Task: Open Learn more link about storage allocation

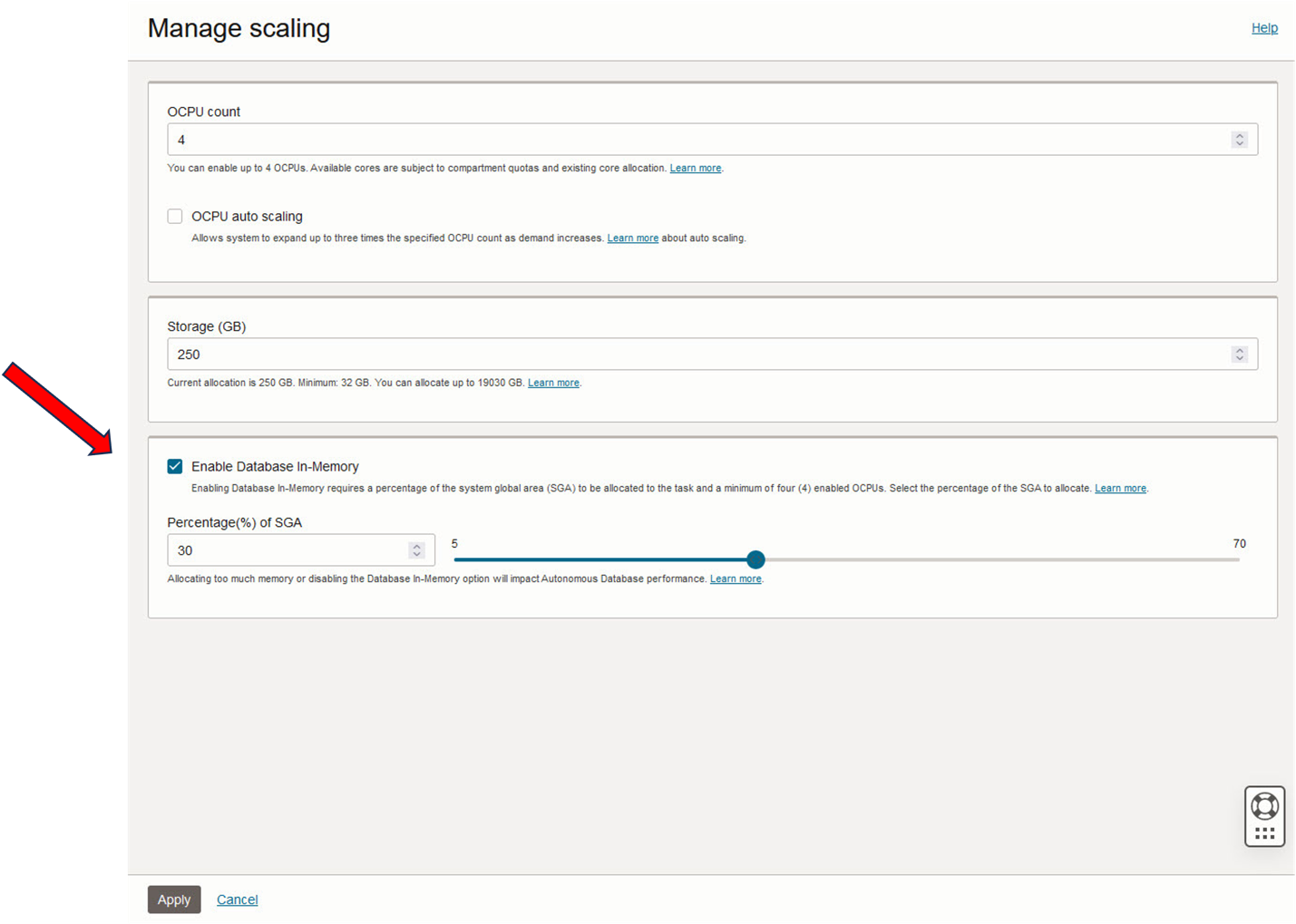Action: coord(553,384)
